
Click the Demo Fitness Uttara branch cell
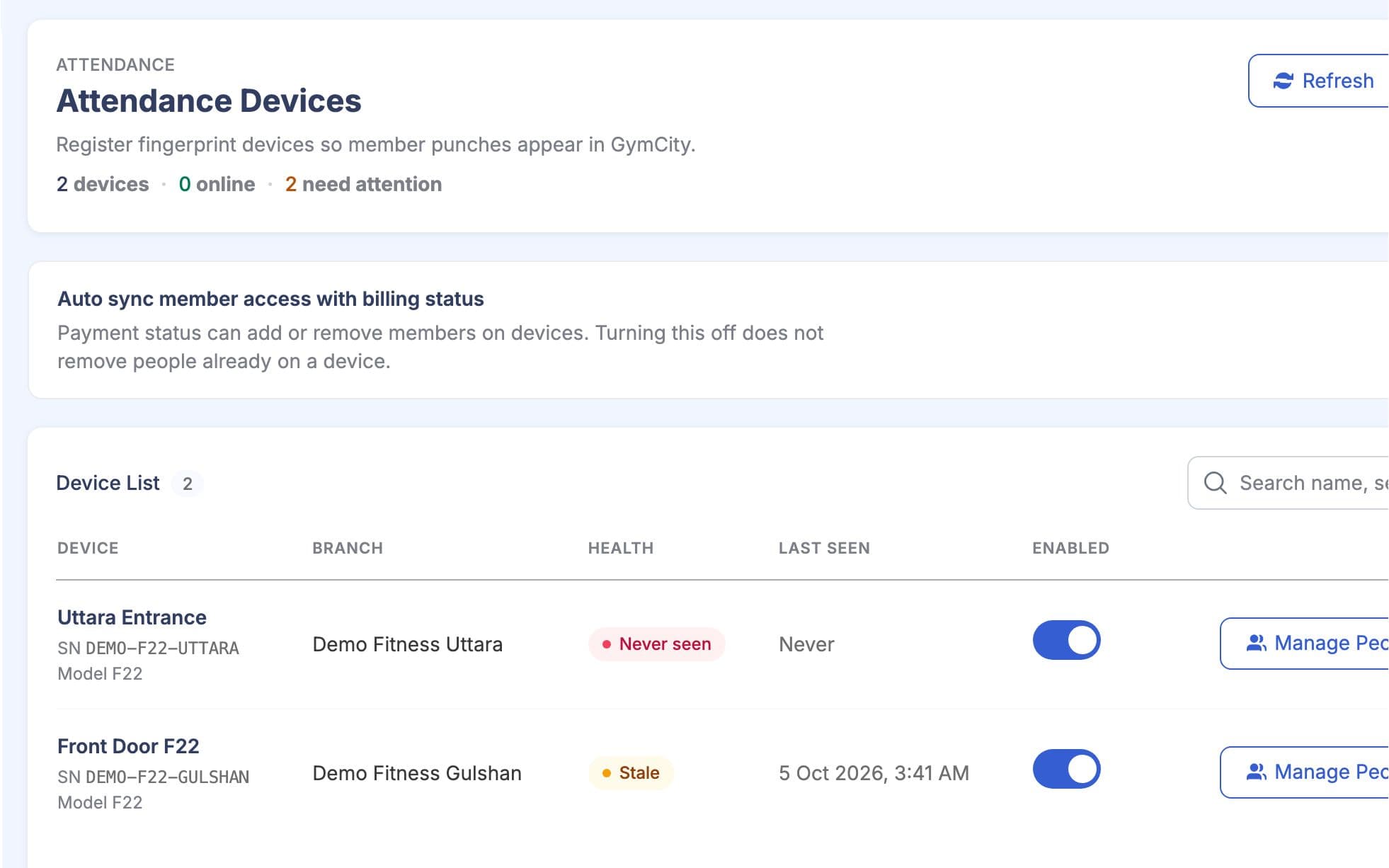[x=408, y=644]
